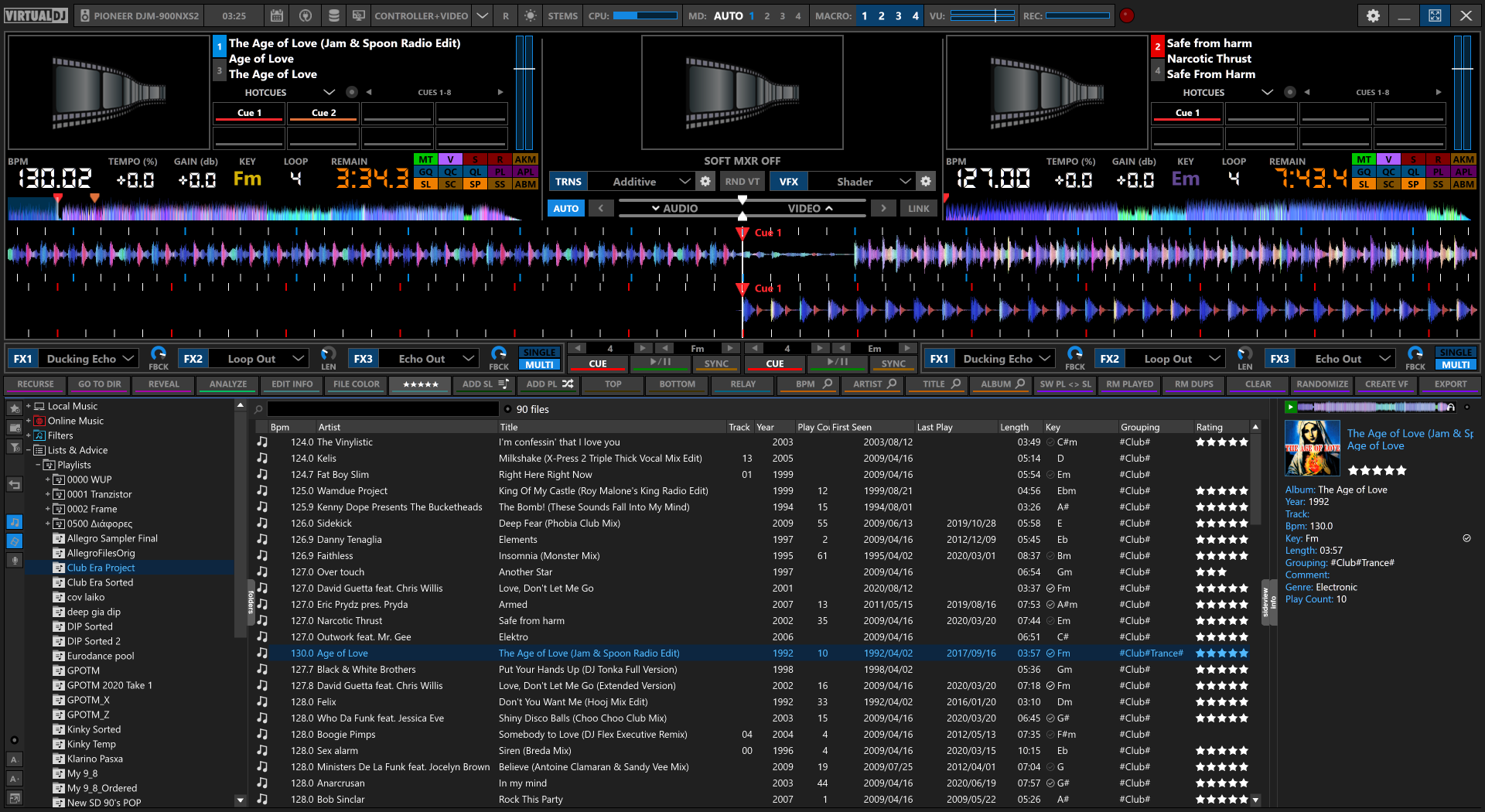This screenshot has height=812, width=1485.
Task: Toggle music note file type icon
Action: [15, 522]
